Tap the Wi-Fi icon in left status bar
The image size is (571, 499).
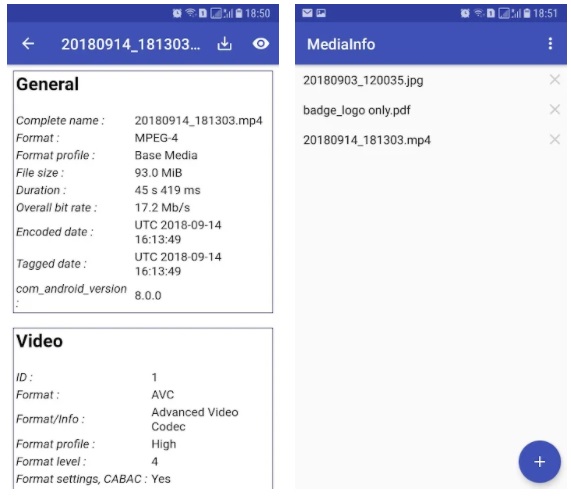coord(190,13)
